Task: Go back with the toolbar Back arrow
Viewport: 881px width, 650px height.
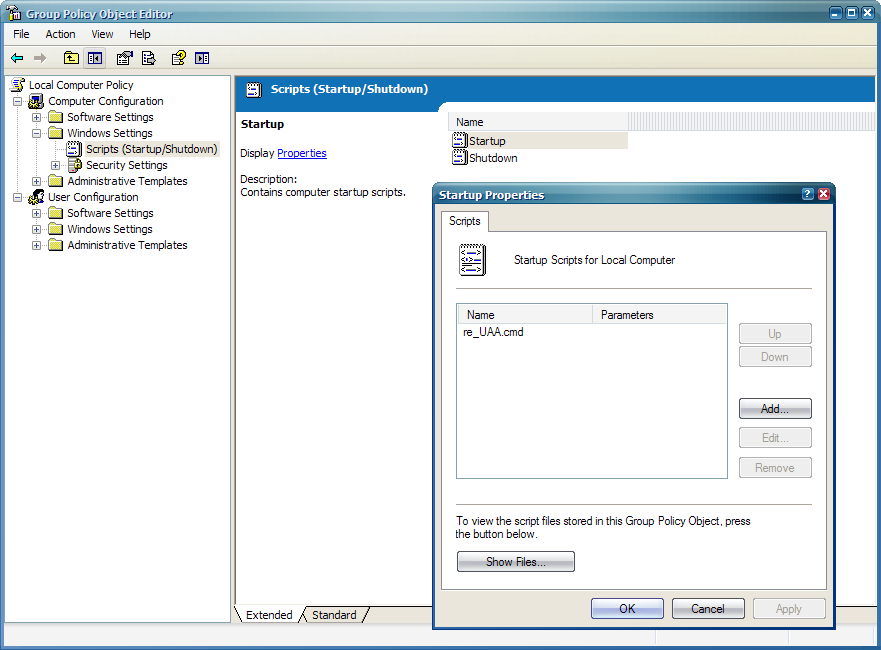Action: pos(17,58)
